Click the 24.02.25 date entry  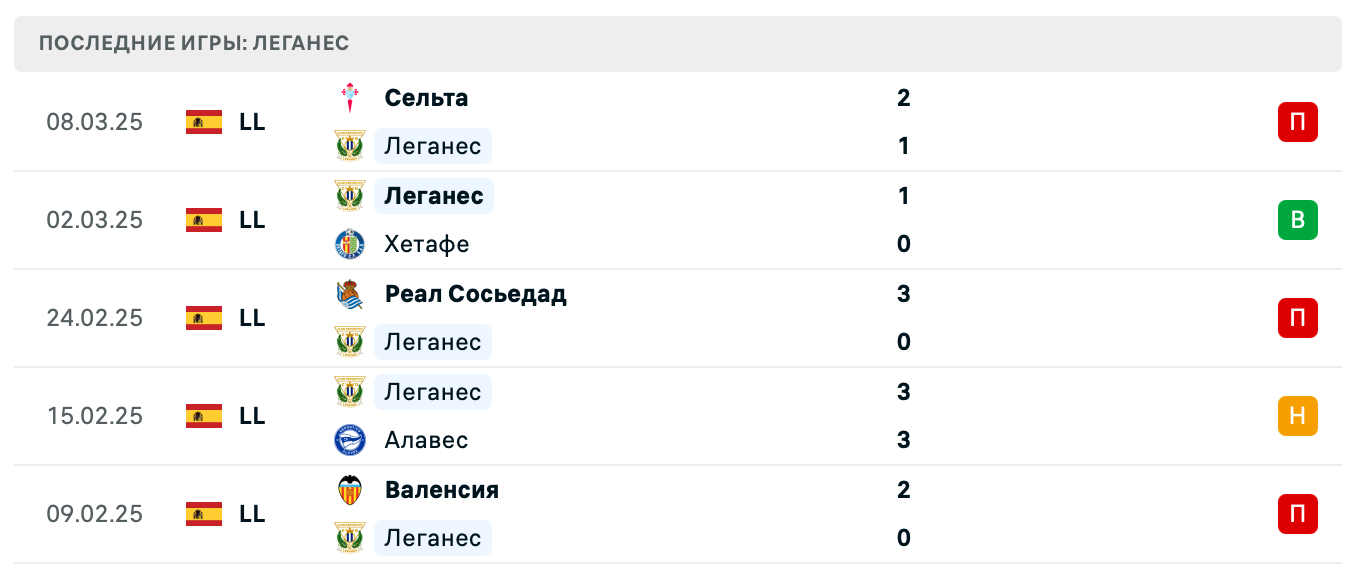coord(95,318)
